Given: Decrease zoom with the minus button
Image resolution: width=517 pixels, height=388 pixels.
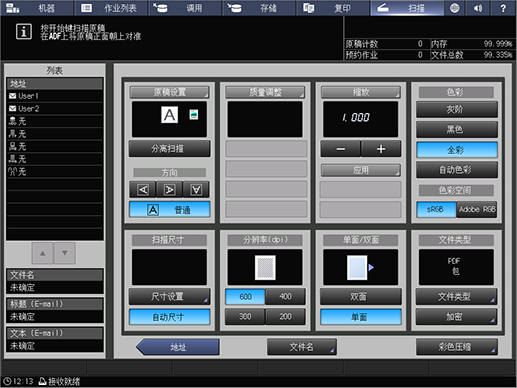Looking at the screenshot, I should 340,149.
